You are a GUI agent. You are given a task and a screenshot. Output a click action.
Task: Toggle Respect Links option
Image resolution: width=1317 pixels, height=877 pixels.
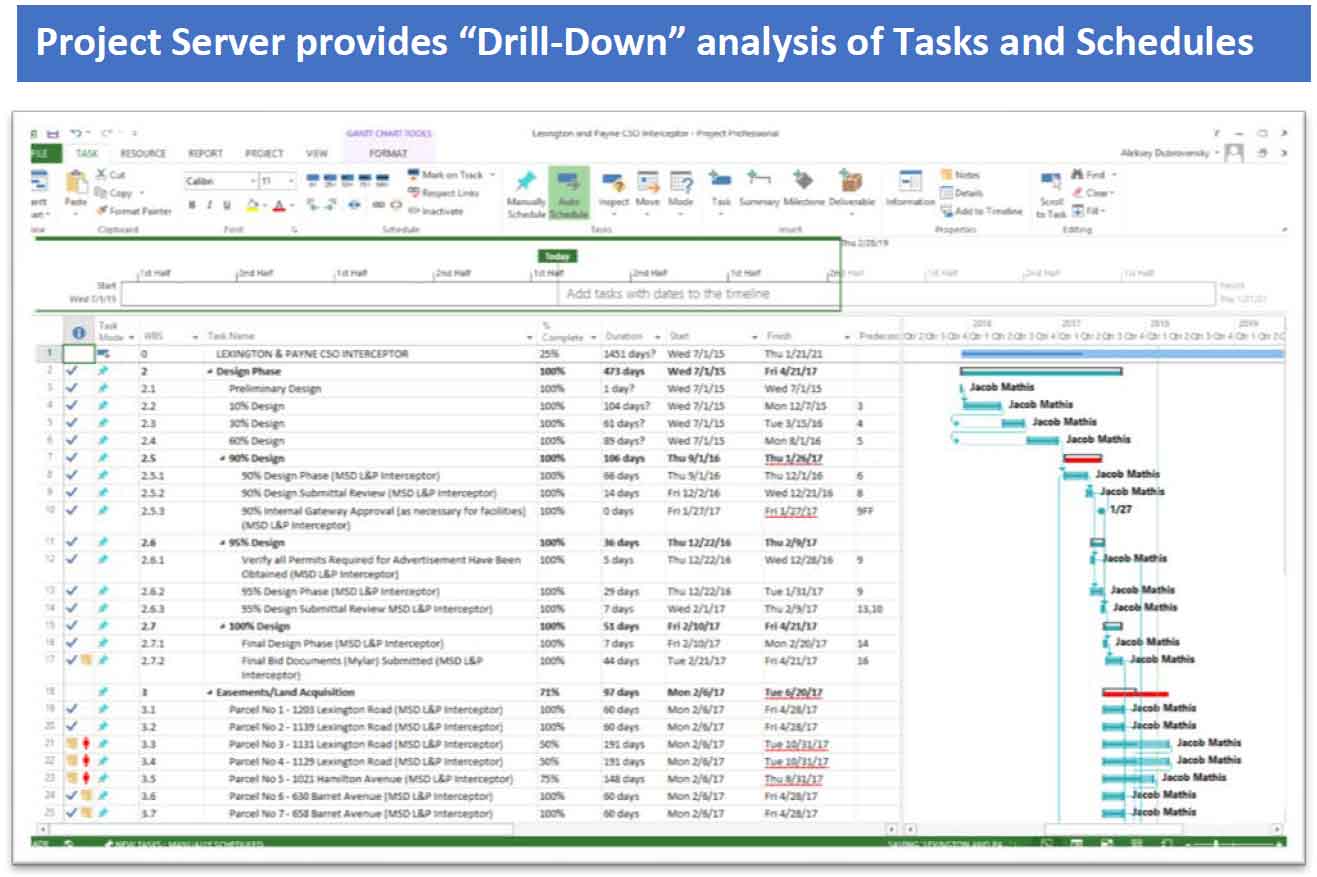pyautogui.click(x=443, y=193)
